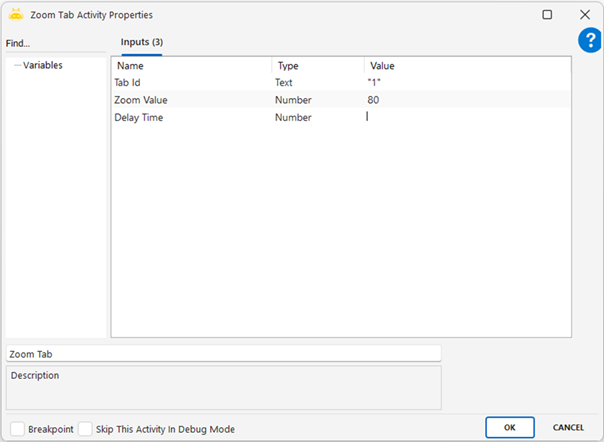The image size is (604, 442).
Task: Enable Skip This Activity In Debug Mode
Action: pos(85,428)
